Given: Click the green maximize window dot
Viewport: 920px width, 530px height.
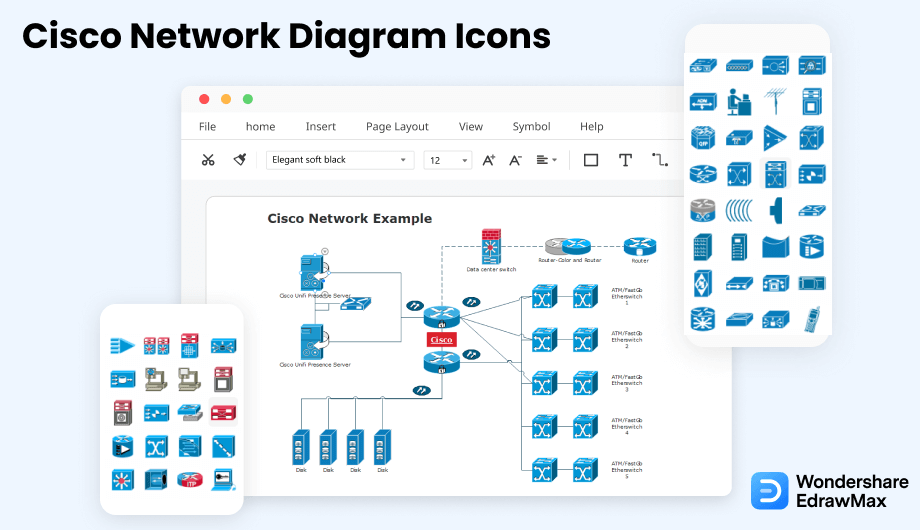Looking at the screenshot, I should click(248, 99).
